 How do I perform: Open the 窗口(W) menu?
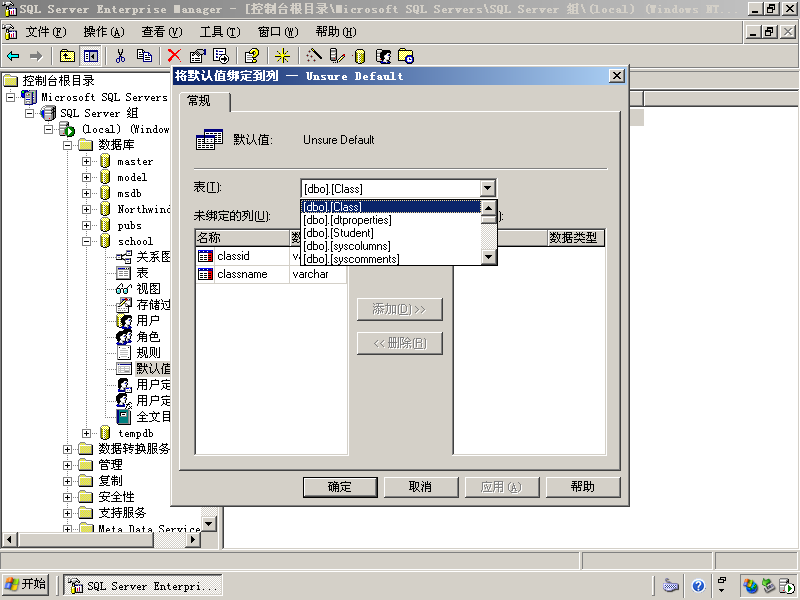(278, 32)
